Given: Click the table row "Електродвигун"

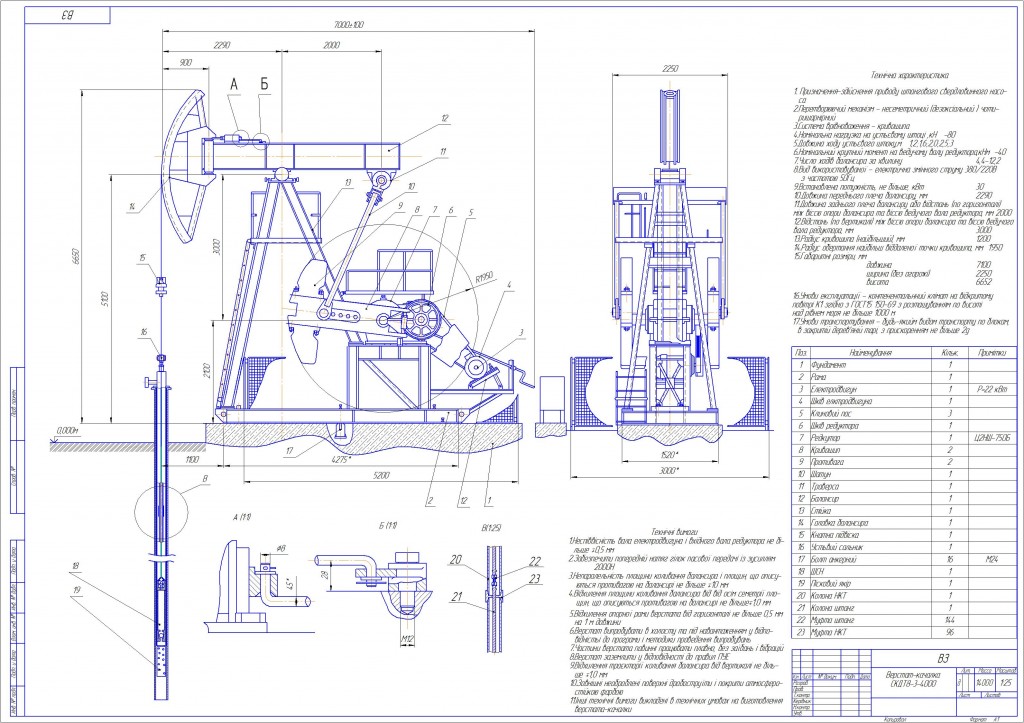Looking at the screenshot, I should click(x=904, y=389).
